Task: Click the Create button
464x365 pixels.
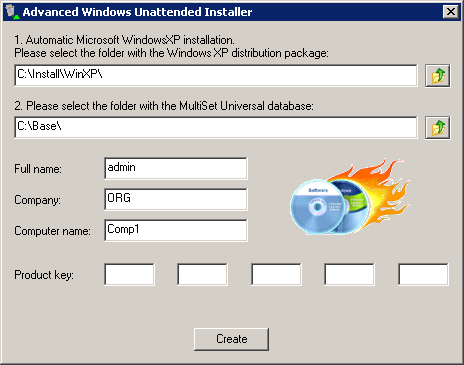Action: pyautogui.click(x=231, y=339)
